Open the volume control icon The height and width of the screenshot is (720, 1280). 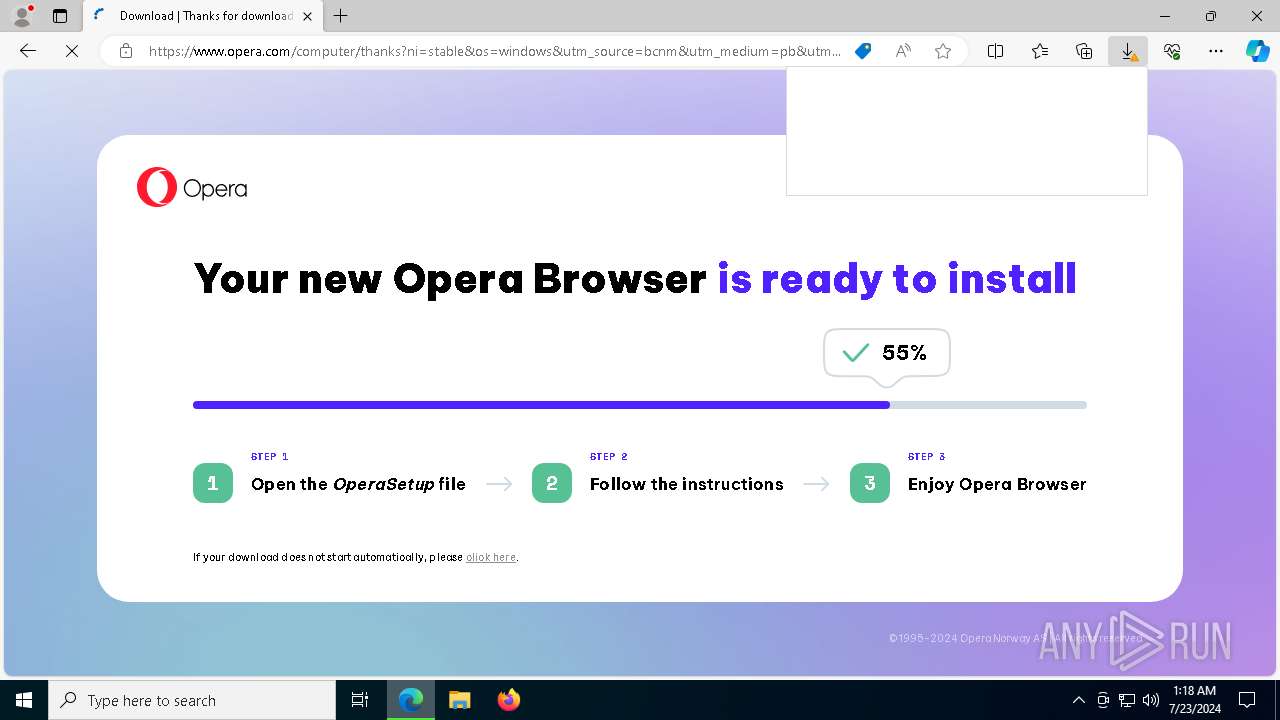tap(1151, 700)
